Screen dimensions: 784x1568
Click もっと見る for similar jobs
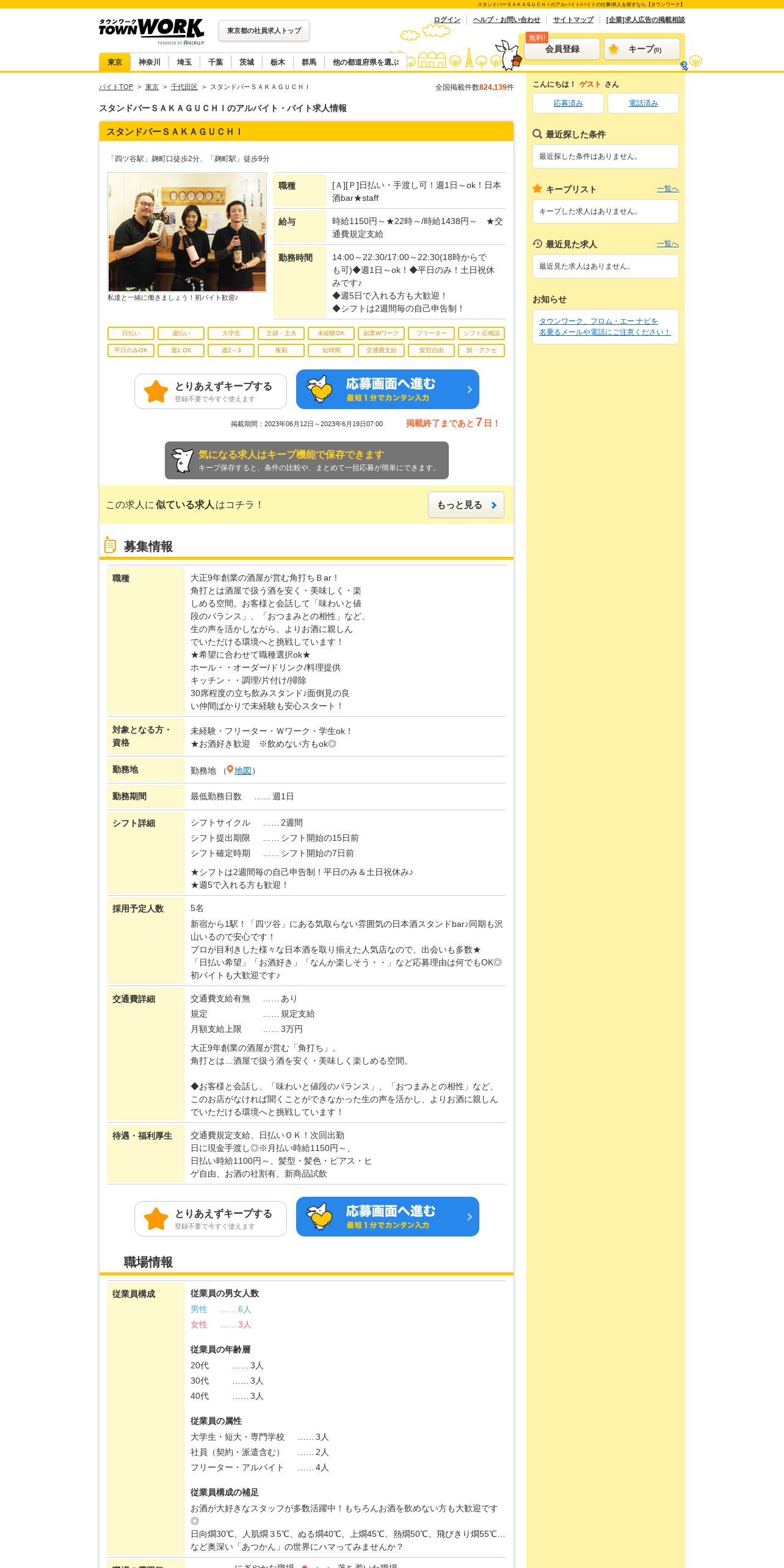point(466,505)
